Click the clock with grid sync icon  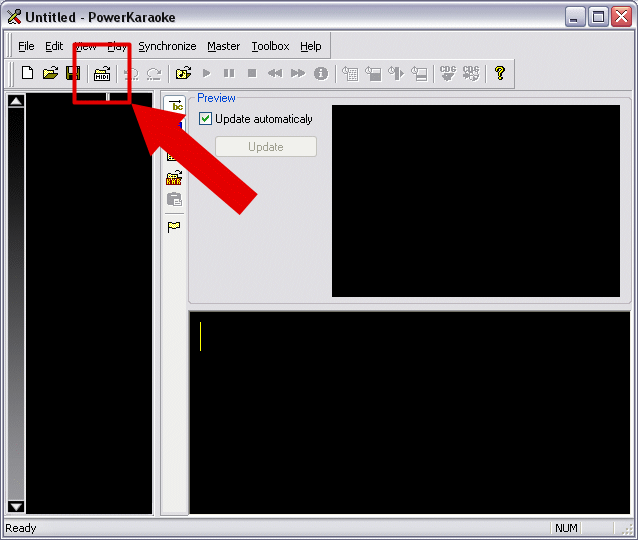(350, 74)
